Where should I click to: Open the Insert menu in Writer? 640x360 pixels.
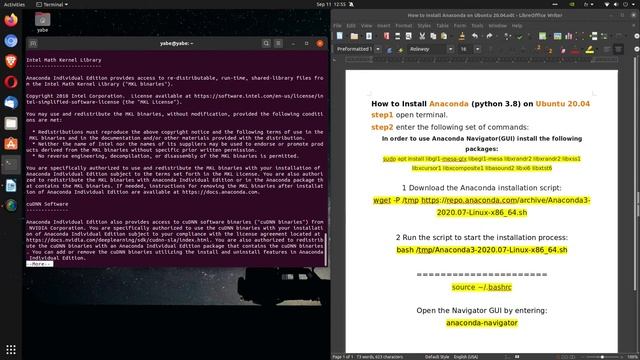point(383,26)
